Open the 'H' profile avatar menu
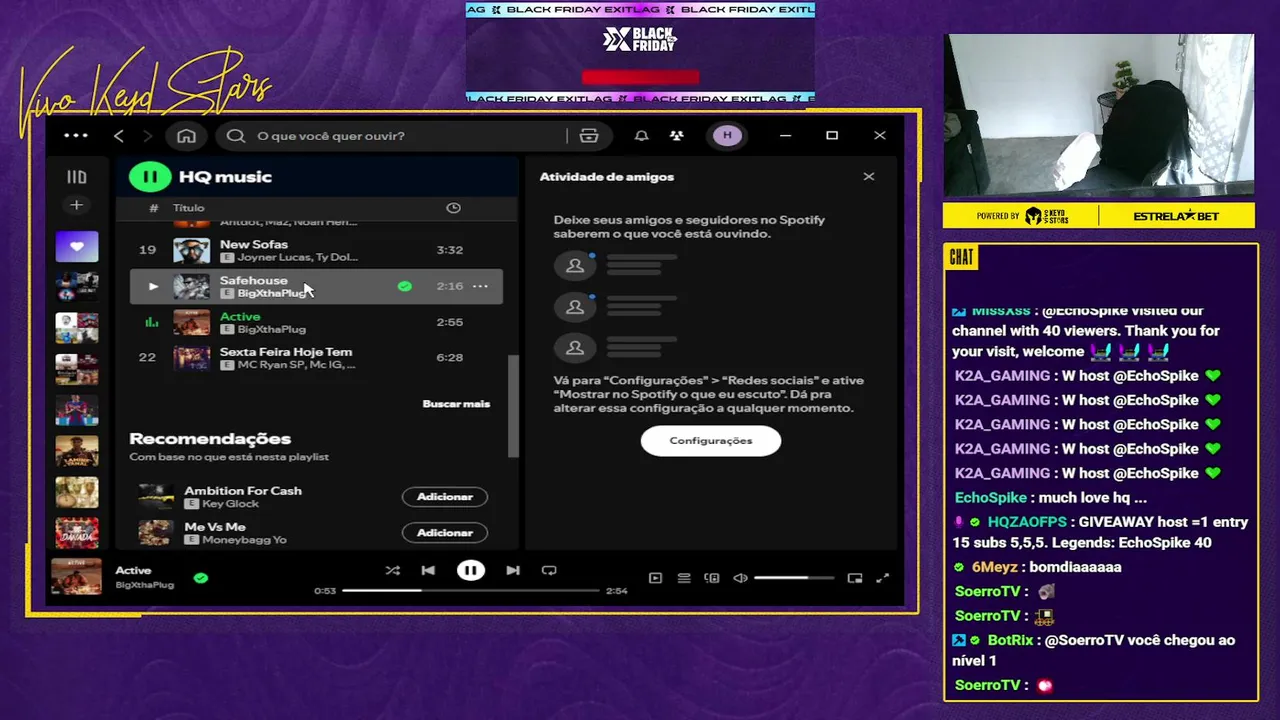1280x720 pixels. 727,136
